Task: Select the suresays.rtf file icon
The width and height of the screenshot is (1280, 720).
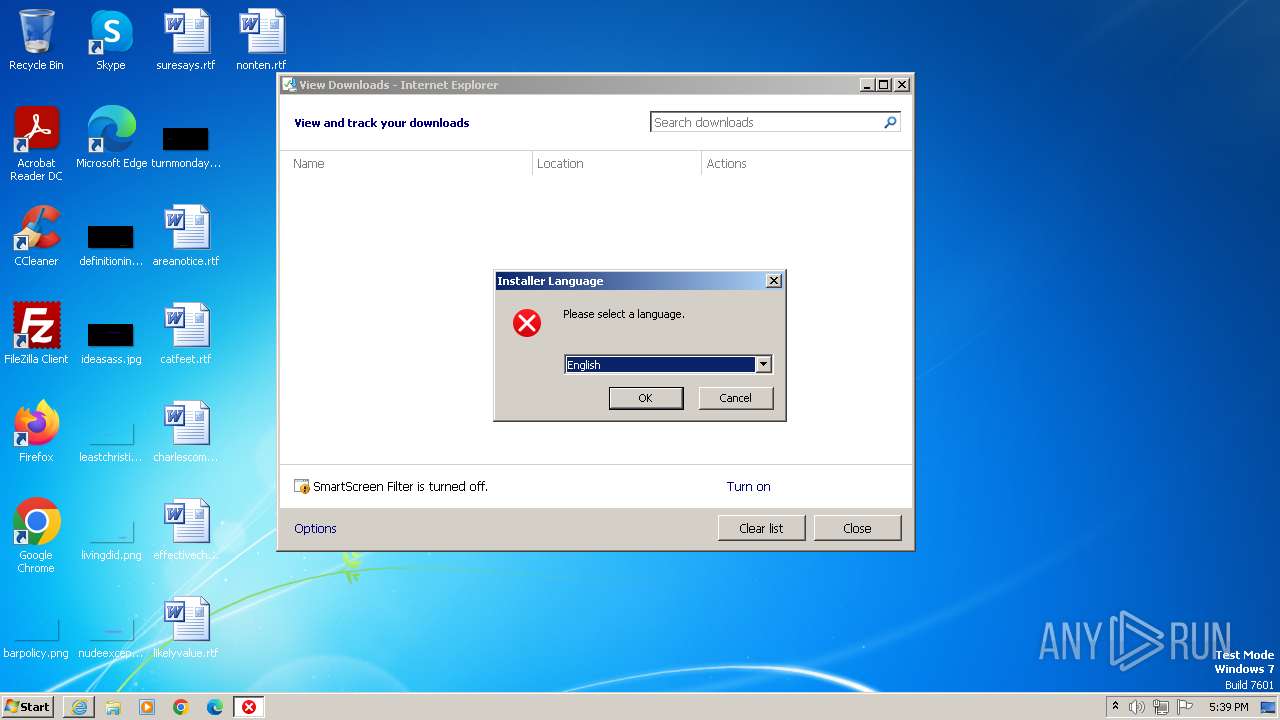Action: click(186, 40)
